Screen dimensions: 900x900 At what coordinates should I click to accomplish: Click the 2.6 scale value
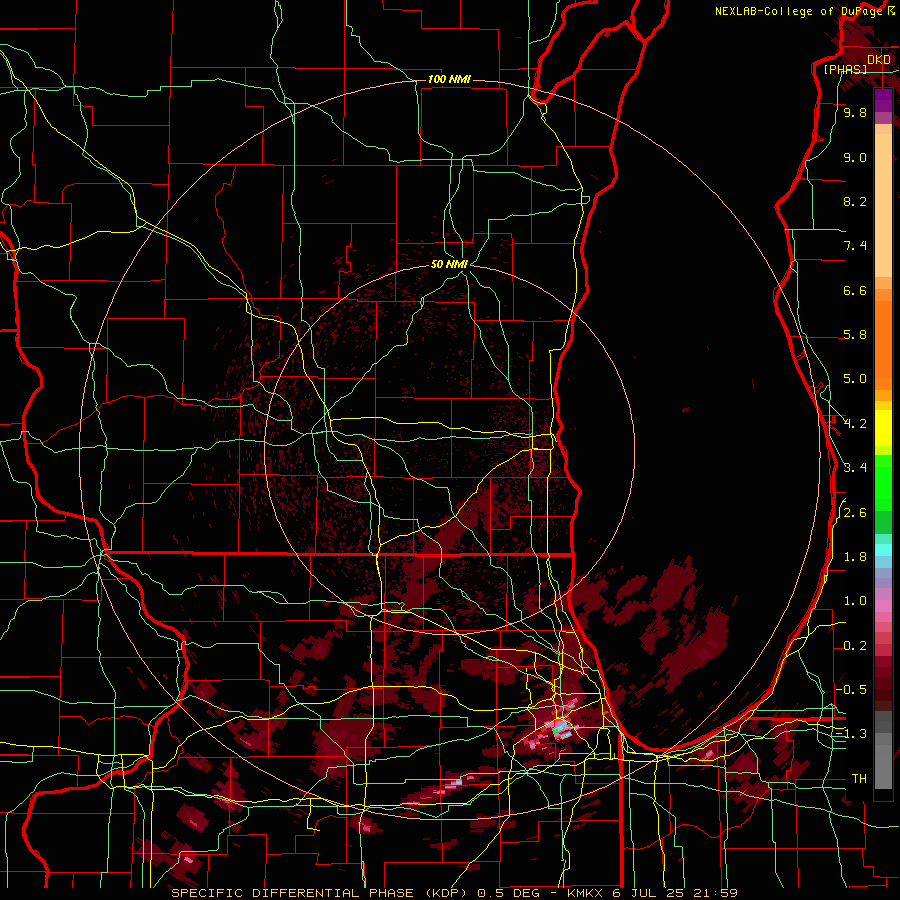click(855, 513)
